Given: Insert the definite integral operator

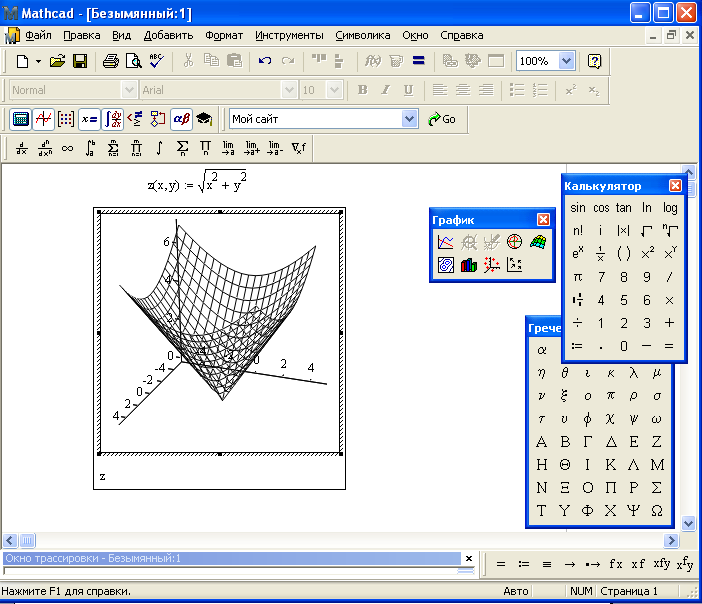Looking at the screenshot, I should (x=90, y=149).
